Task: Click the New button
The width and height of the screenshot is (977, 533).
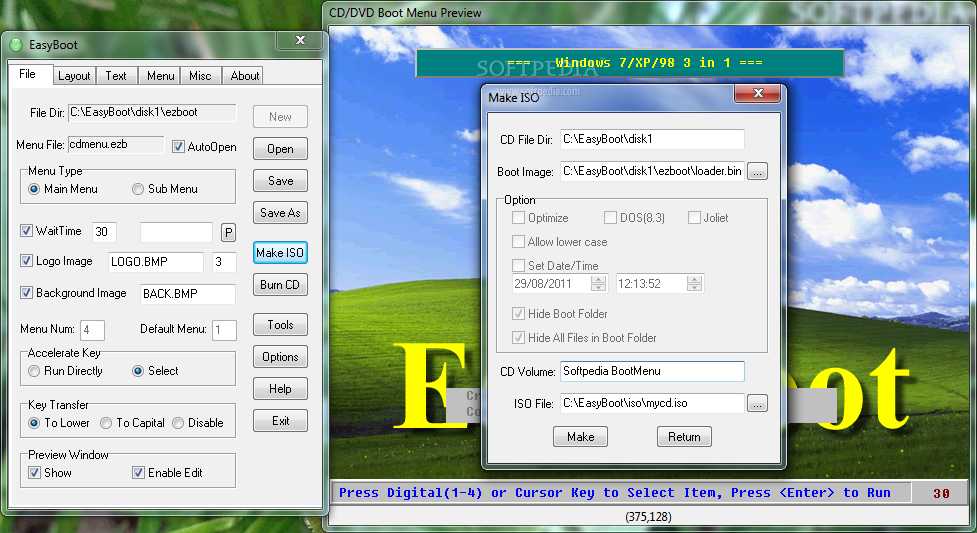Action: (x=280, y=117)
